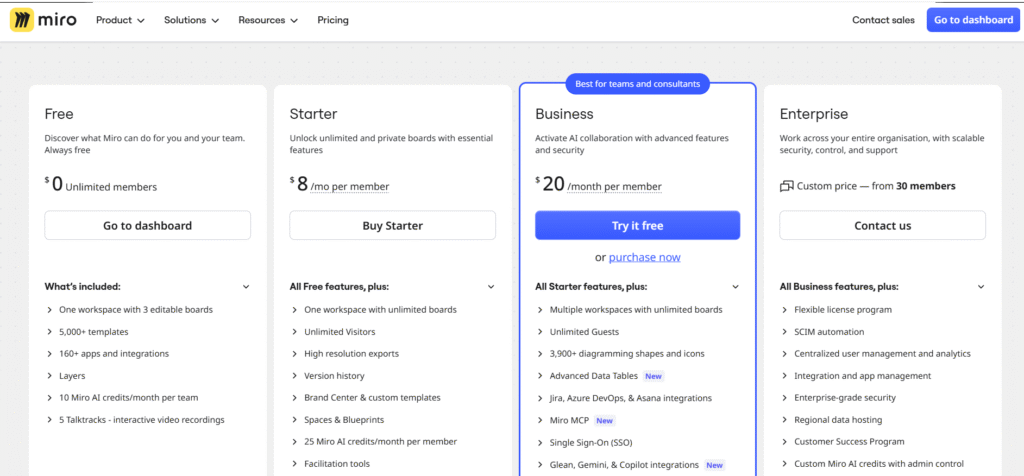1024x476 pixels.
Task: Click the Contact sales link
Action: [883, 20]
